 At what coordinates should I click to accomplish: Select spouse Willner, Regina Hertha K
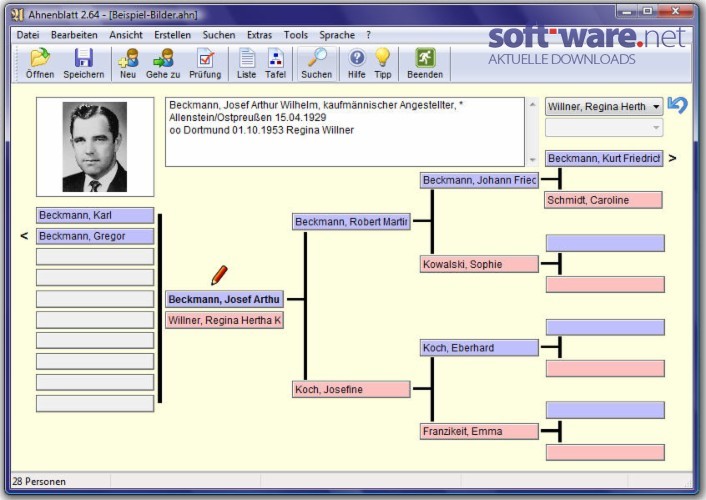pos(224,320)
